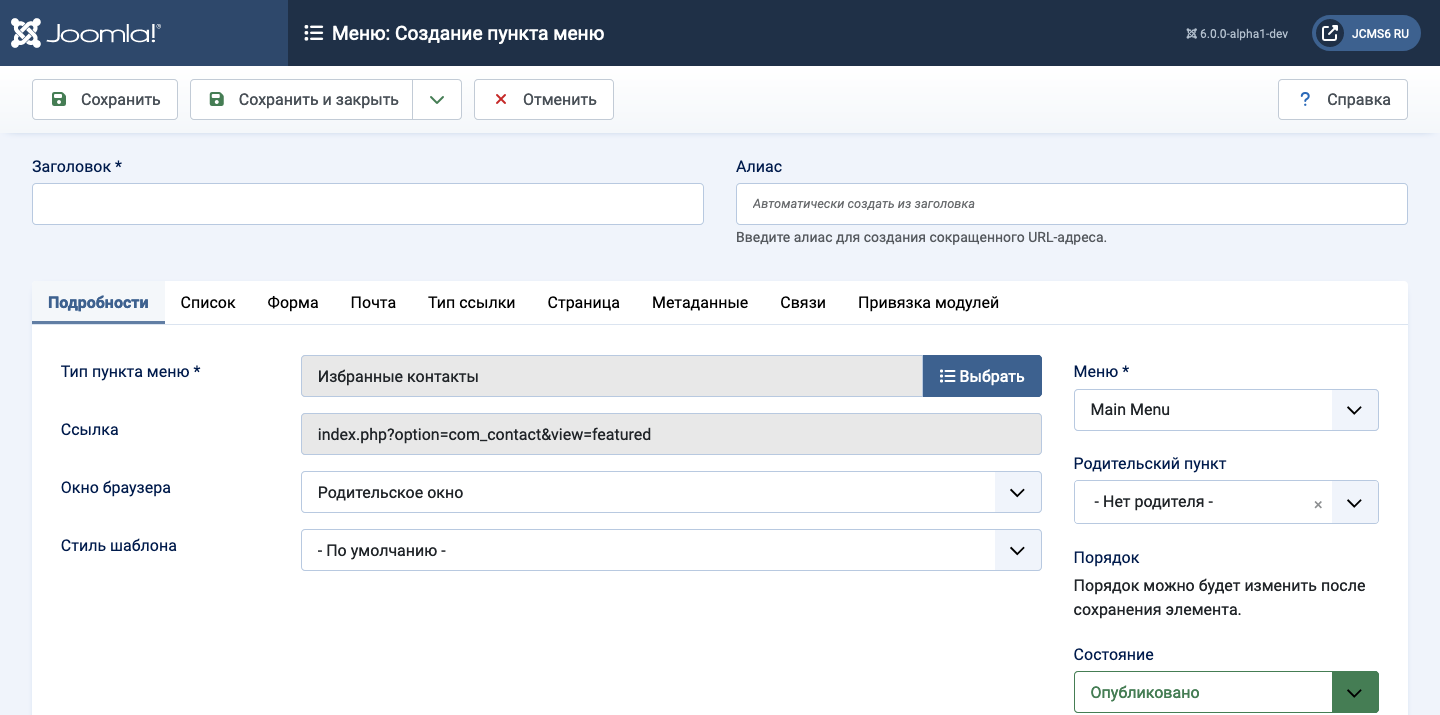Switch to the Привязка модулей tab

(927, 302)
